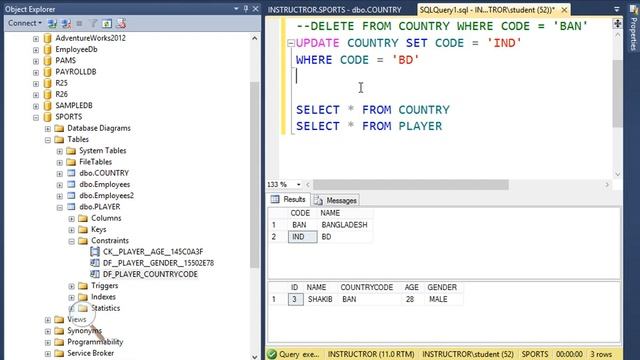
Task: Click the DF__PLAYER__GENDER default constraint icon
Action: pyautogui.click(x=95, y=263)
